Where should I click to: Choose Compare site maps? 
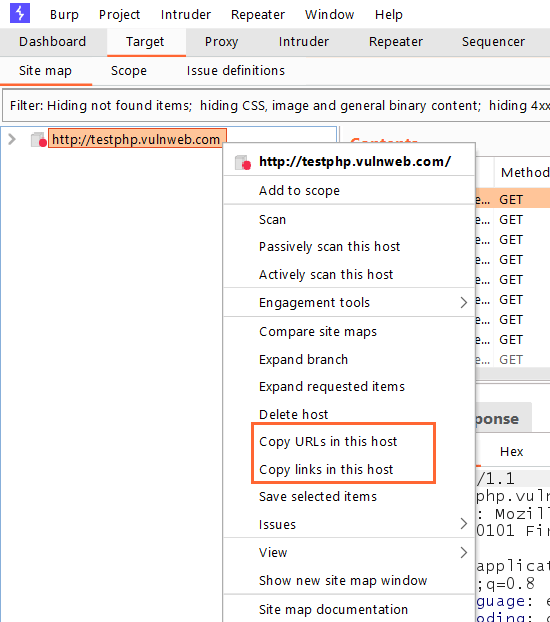[349, 332]
